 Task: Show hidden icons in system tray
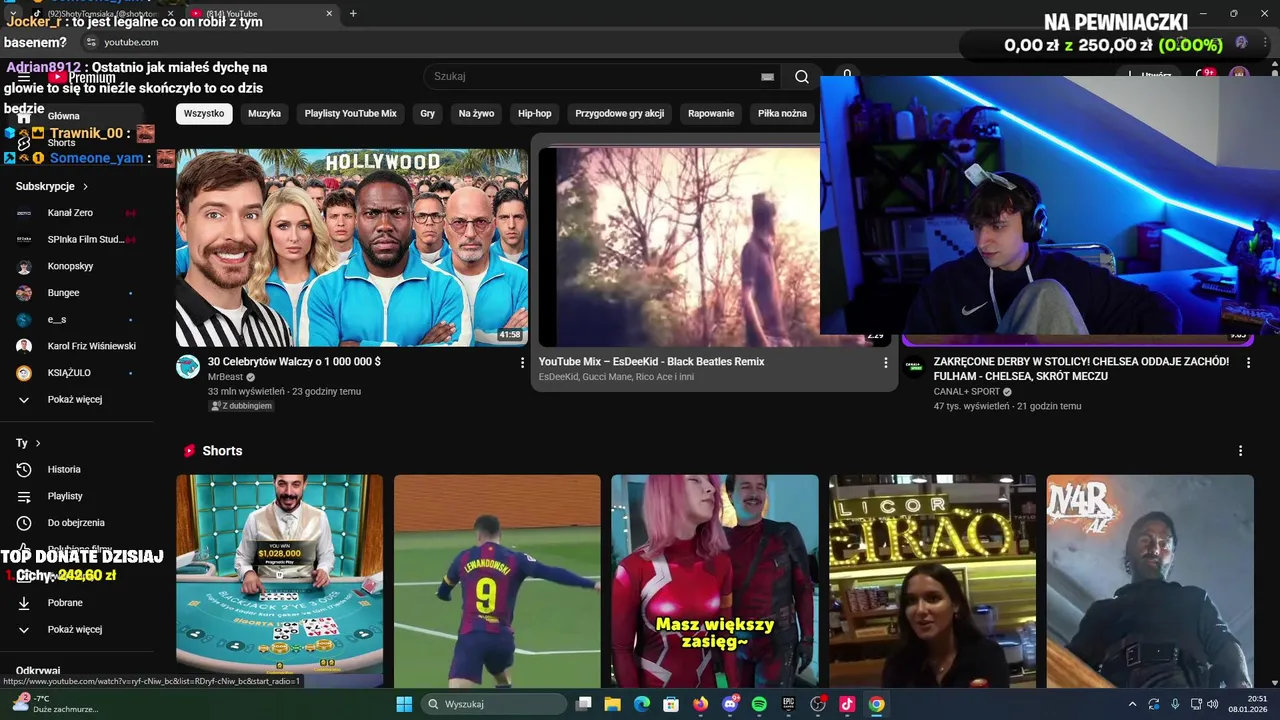(x=1132, y=704)
